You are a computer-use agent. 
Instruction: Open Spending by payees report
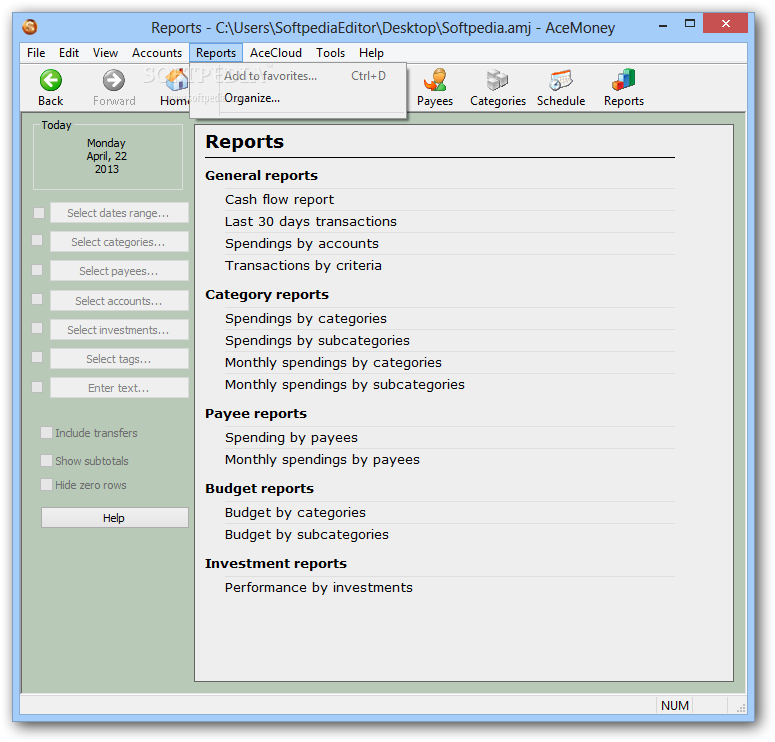pyautogui.click(x=291, y=437)
